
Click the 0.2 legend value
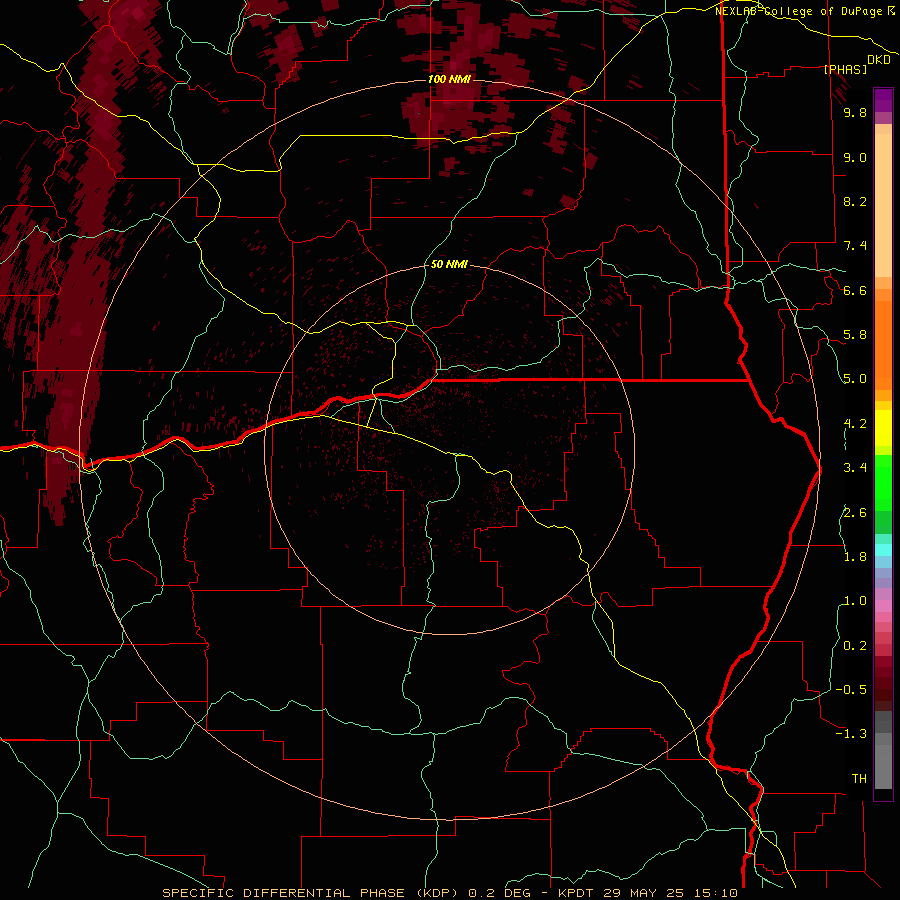[x=855, y=646]
